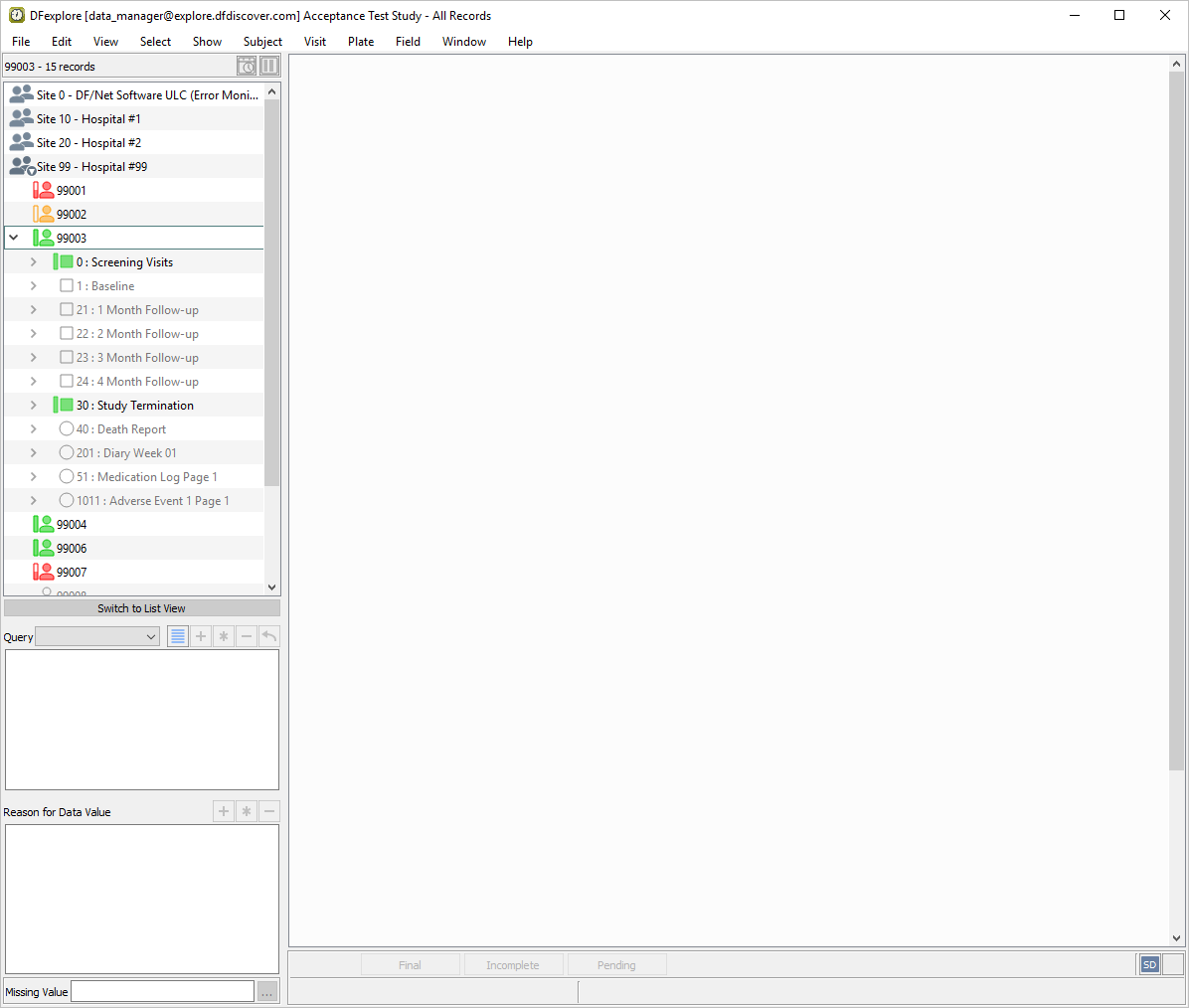Screen dimensions: 1189x1008
Task: Expand the 0 : Screening Visits node
Action: pos(34,261)
